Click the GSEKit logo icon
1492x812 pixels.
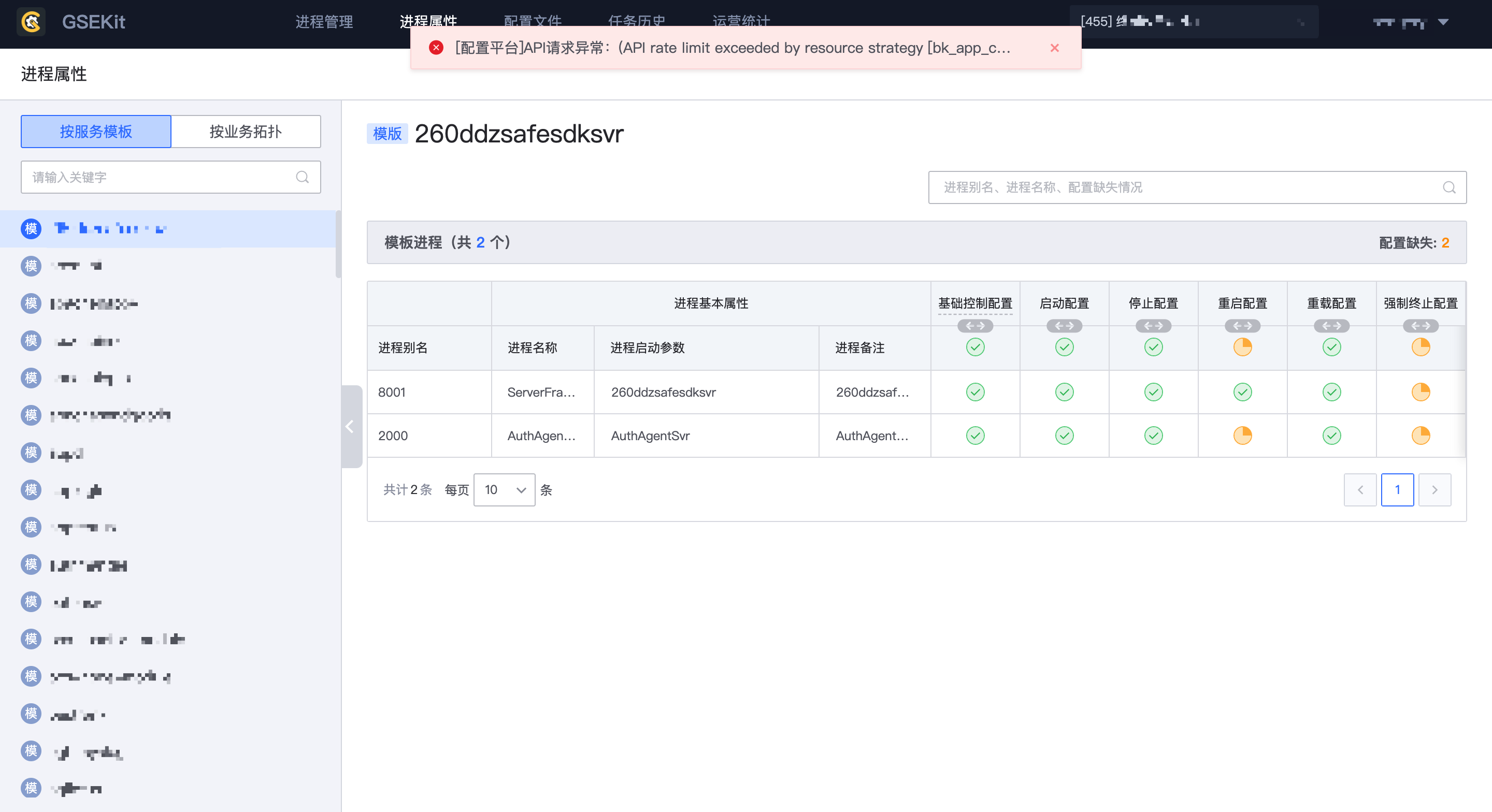point(31,21)
